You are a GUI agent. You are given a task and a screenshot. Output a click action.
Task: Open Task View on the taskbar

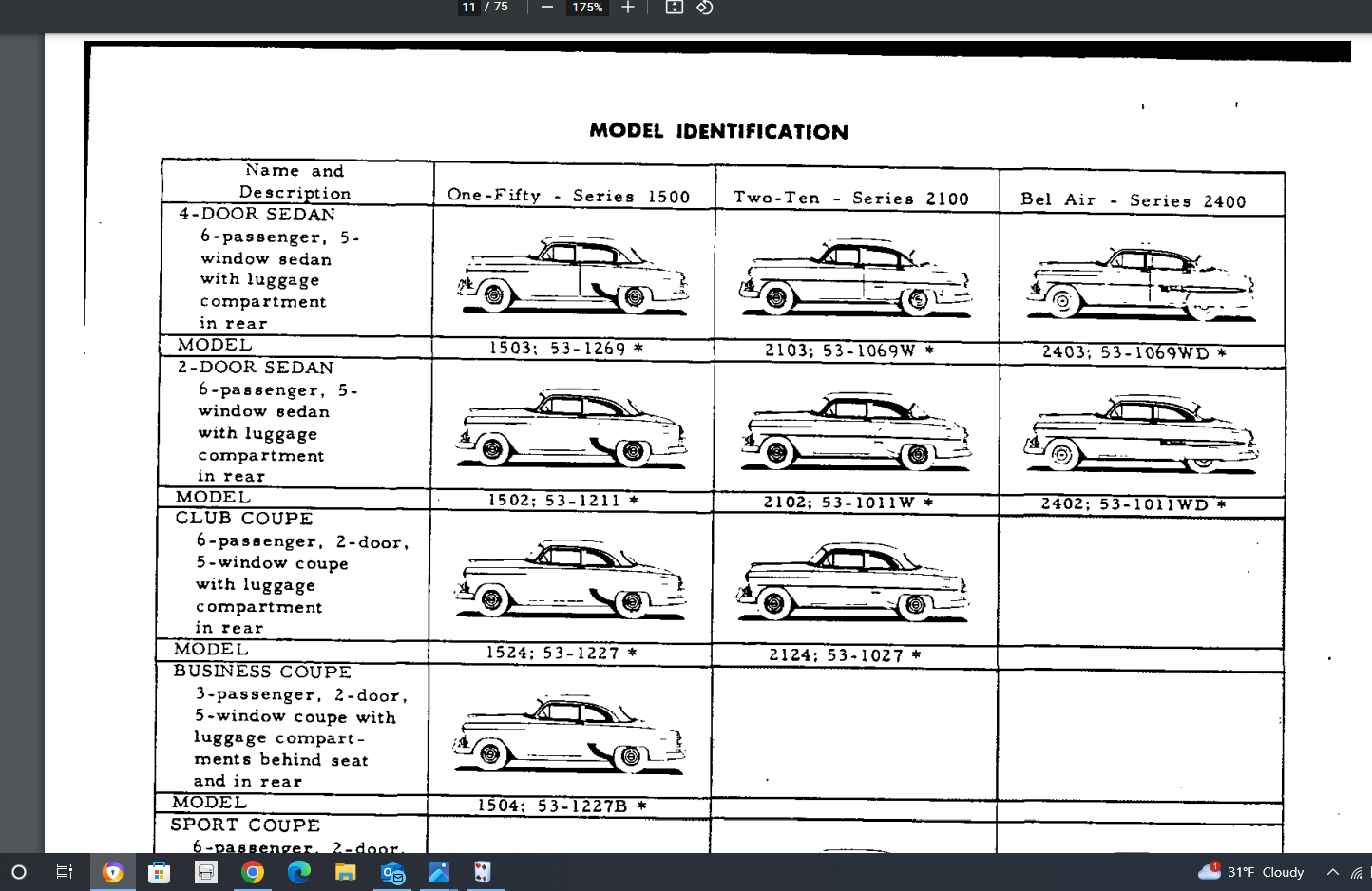(x=65, y=872)
